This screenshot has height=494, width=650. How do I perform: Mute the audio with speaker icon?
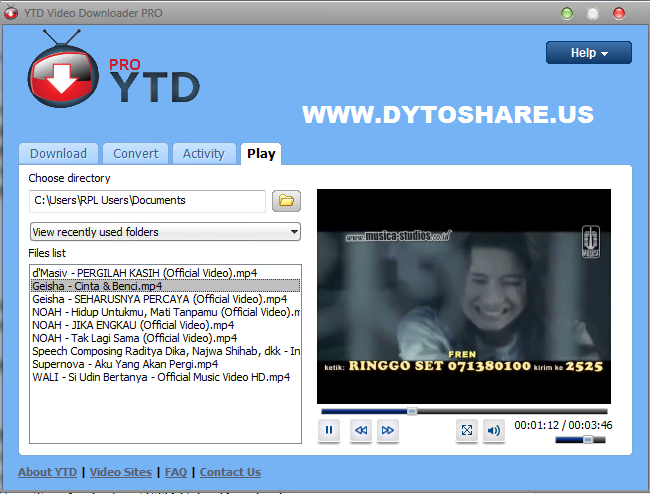pos(494,430)
